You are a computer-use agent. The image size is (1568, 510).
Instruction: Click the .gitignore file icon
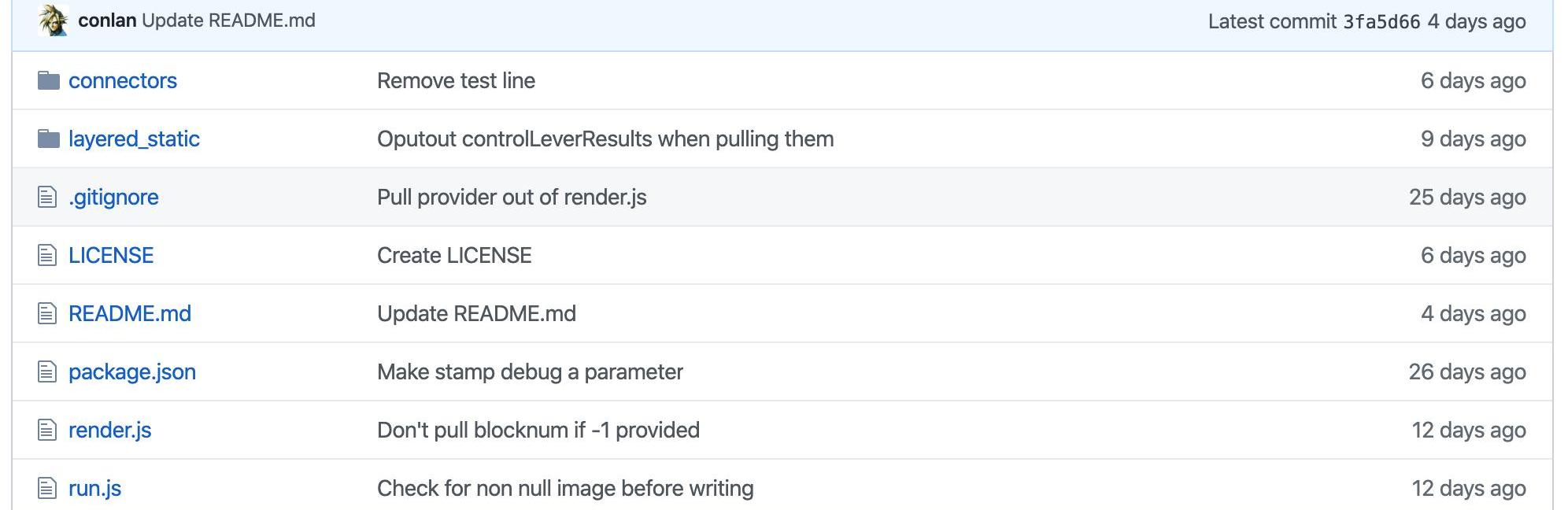[47, 197]
